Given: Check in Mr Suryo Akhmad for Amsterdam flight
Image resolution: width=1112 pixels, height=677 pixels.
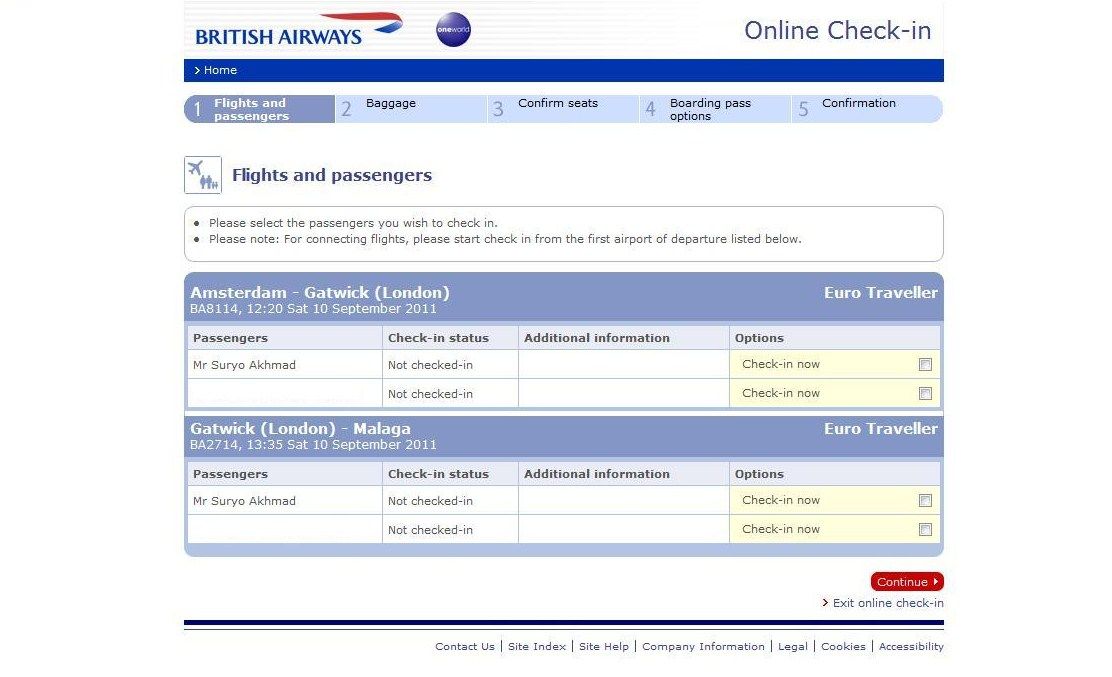Looking at the screenshot, I should [925, 365].
